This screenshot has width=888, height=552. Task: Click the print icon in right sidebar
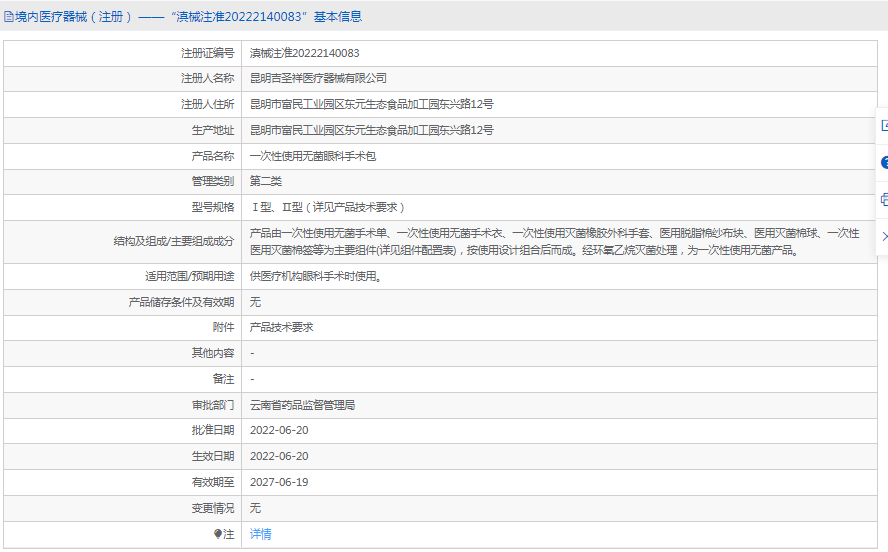(x=884, y=199)
